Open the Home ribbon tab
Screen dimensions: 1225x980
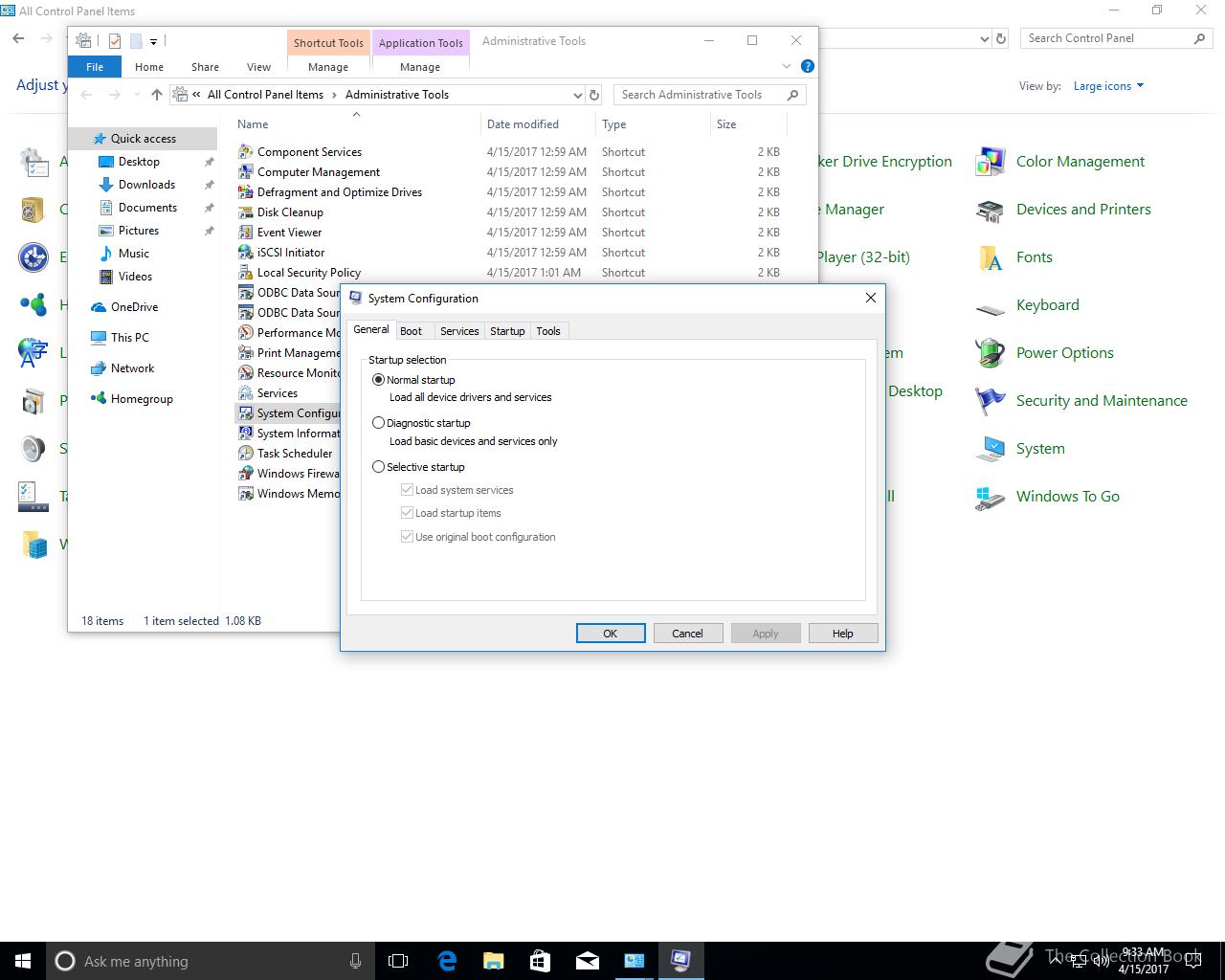[149, 67]
